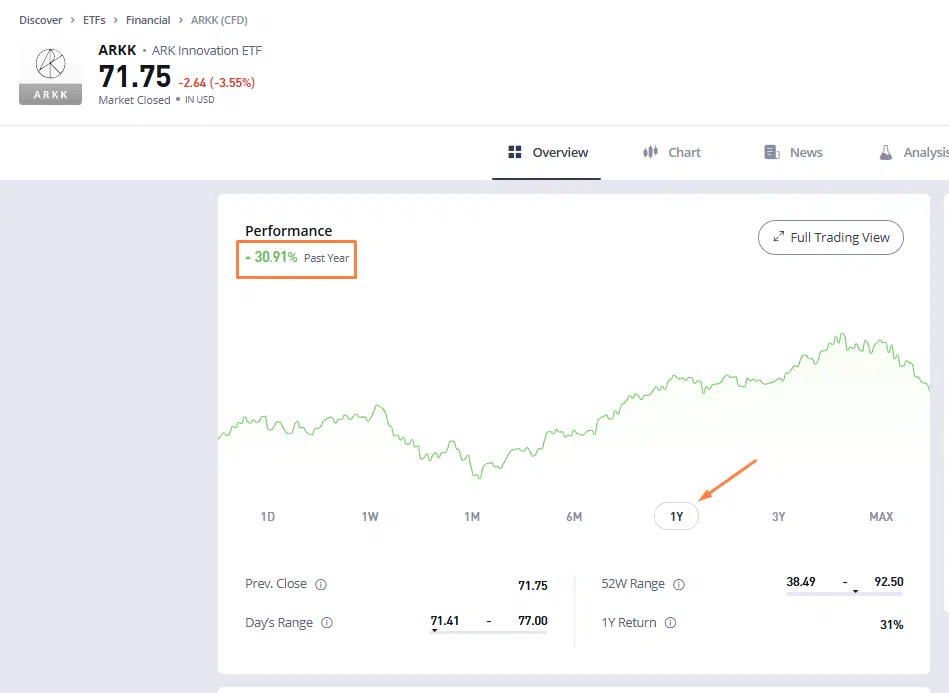This screenshot has width=949, height=693.
Task: Click the Chart tab candlestick icon
Action: coord(650,152)
